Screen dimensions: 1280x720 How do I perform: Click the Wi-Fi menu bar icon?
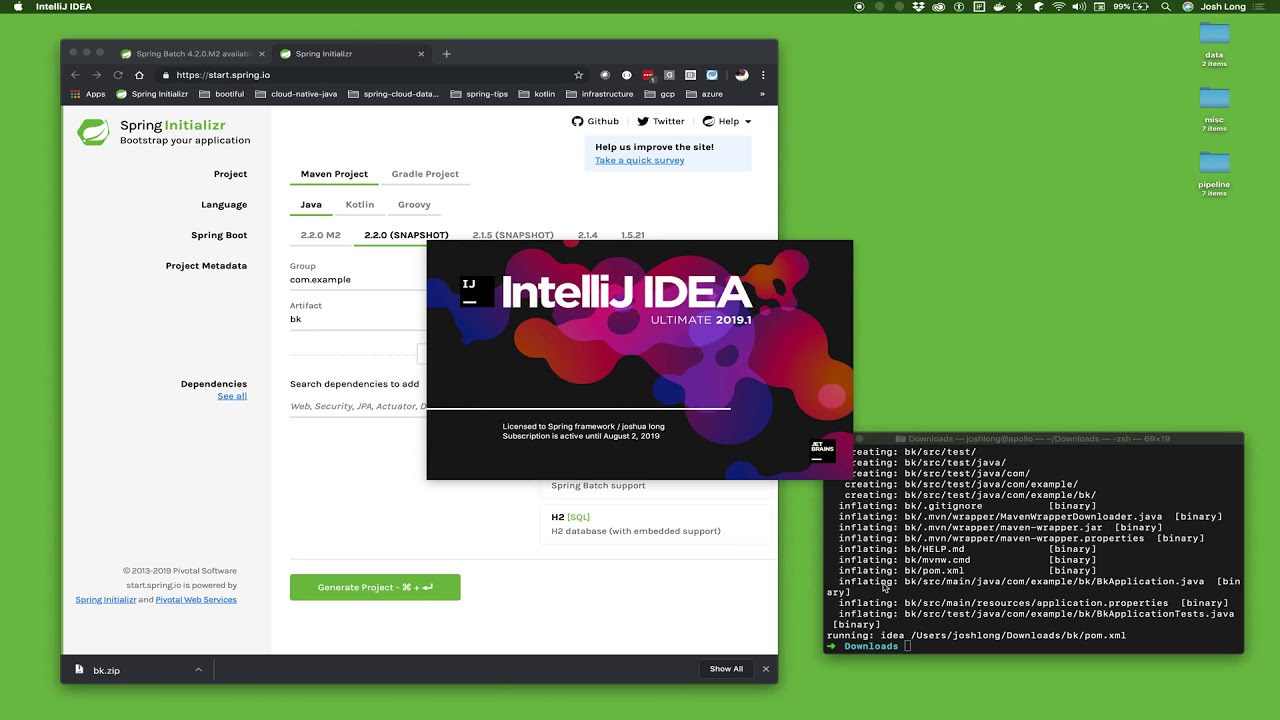point(1059,6)
